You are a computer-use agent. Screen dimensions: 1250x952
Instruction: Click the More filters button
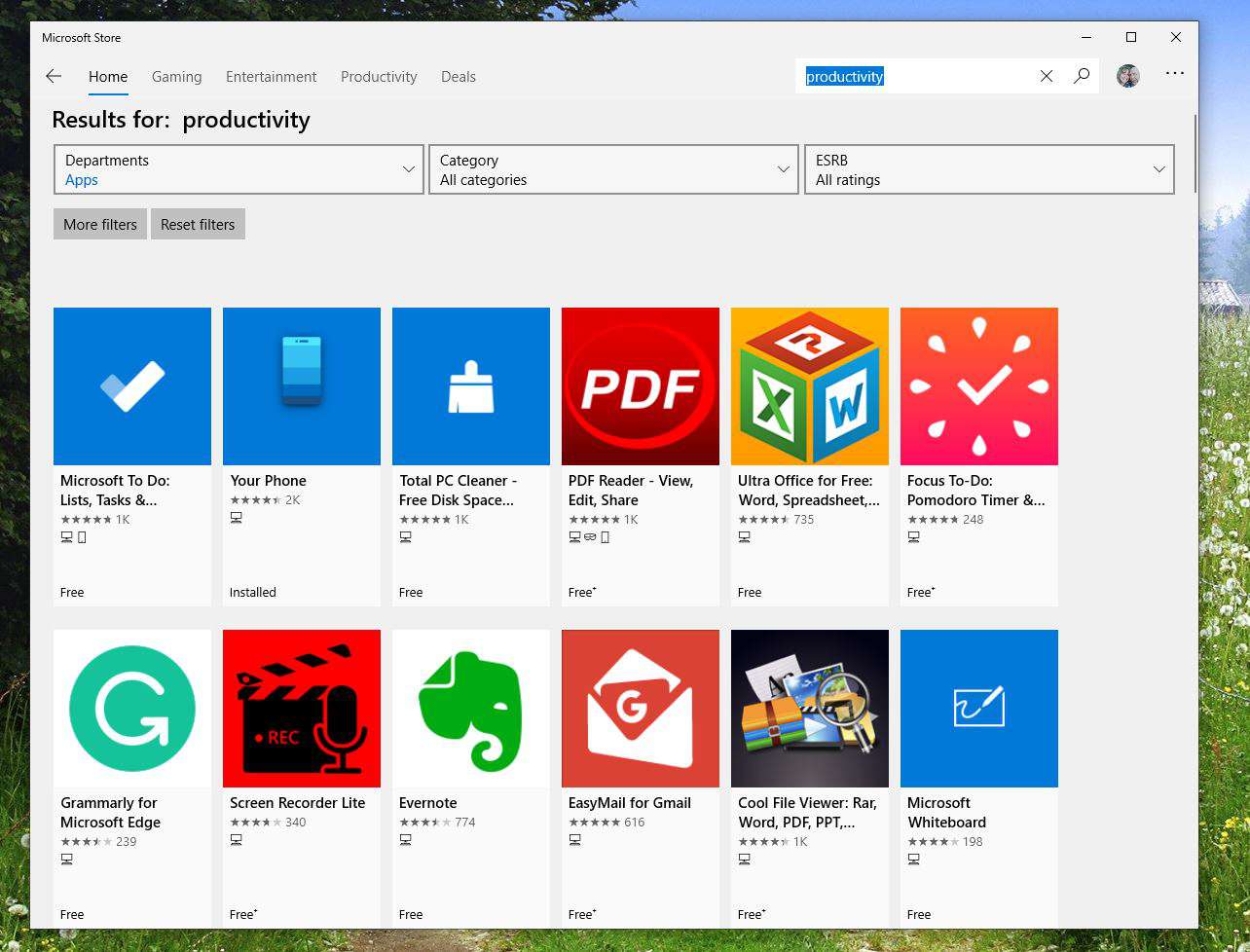point(100,224)
